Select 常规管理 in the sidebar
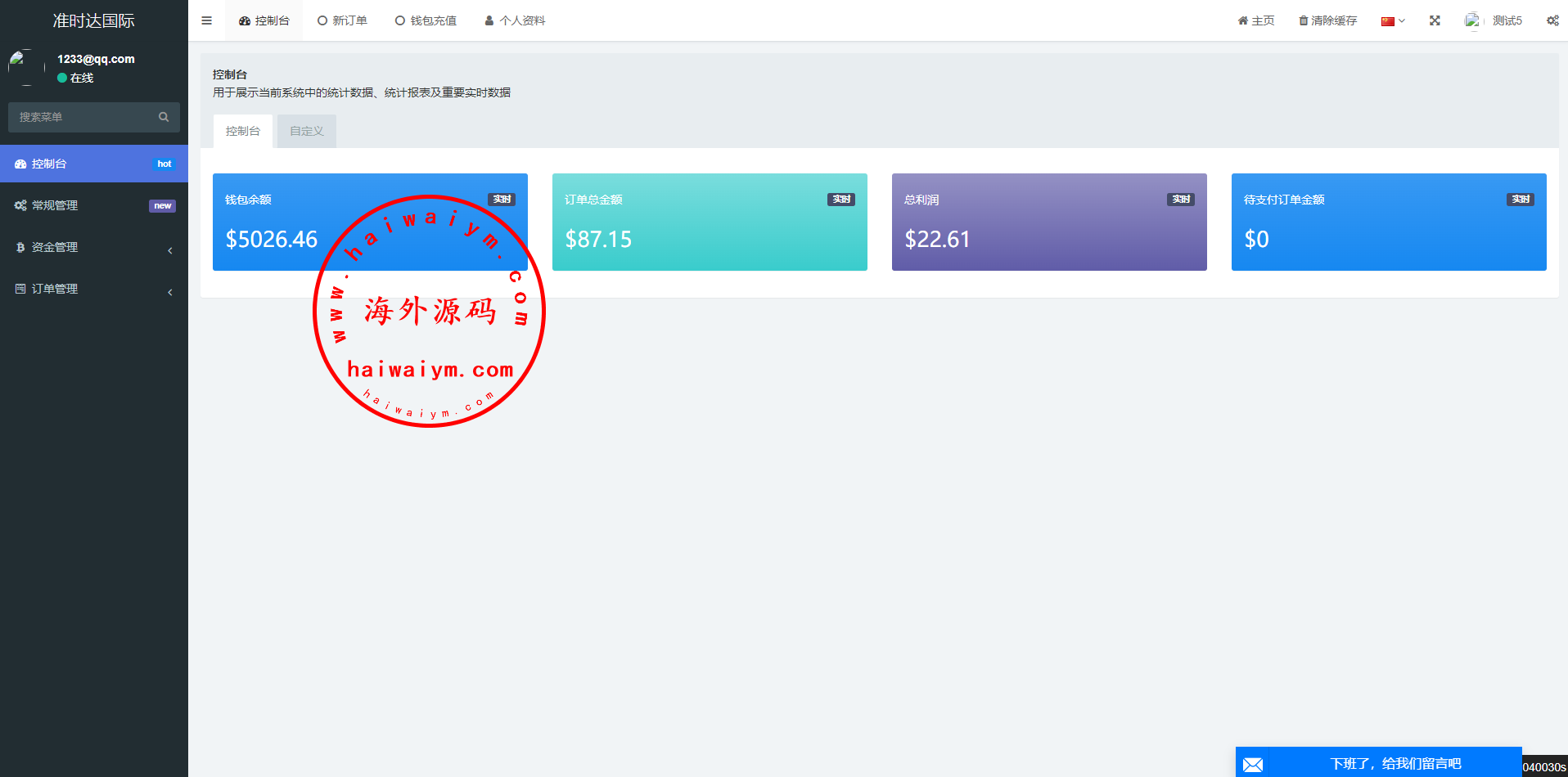 coord(94,205)
